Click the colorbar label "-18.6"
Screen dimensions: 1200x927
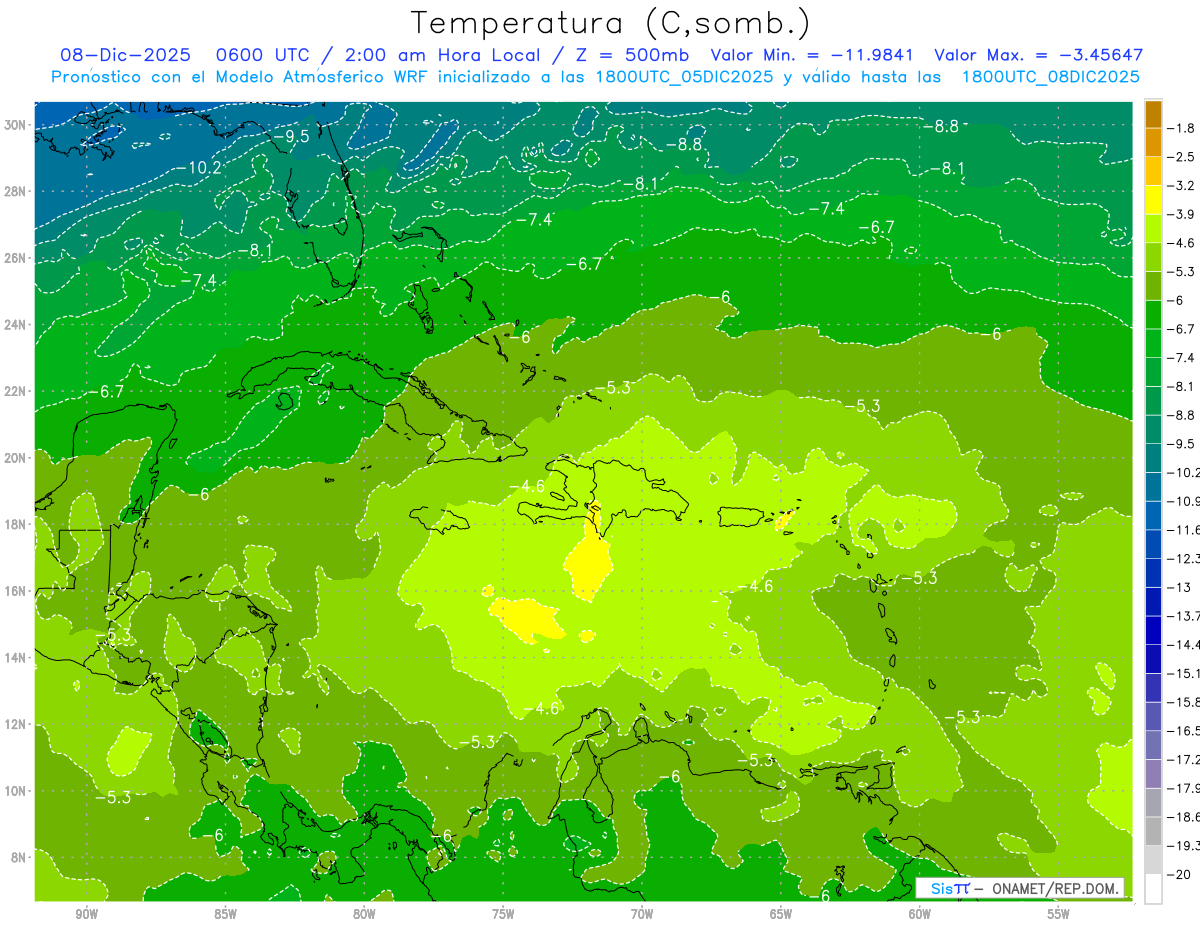[x=1184, y=816]
